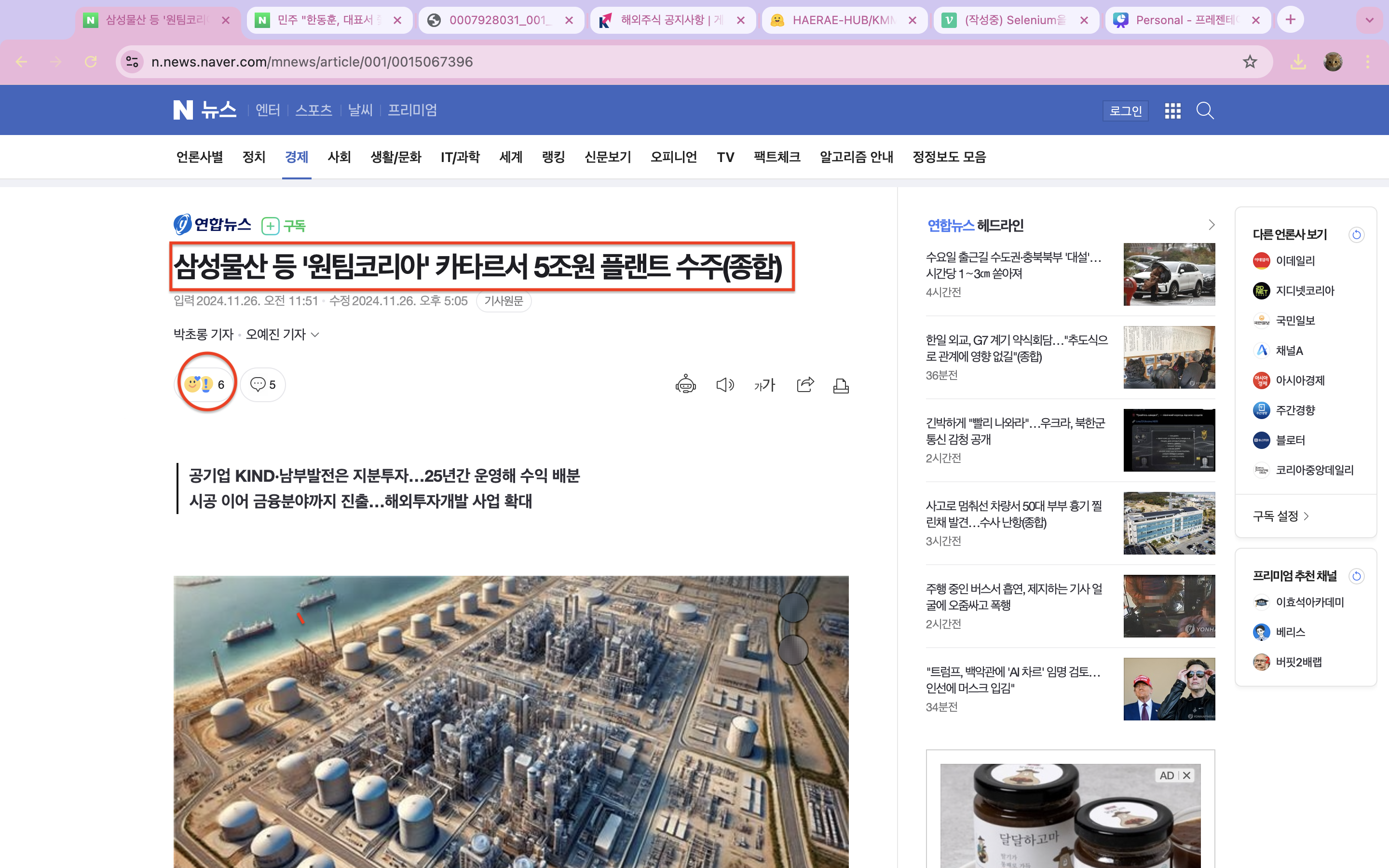Expand the reporter list chevron
The width and height of the screenshot is (1389, 868).
(315, 335)
